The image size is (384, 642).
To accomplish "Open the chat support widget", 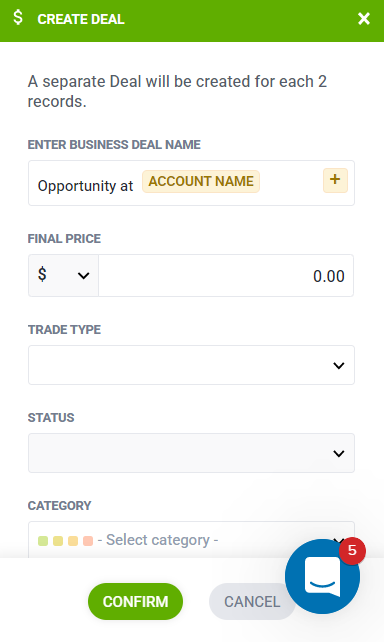I will point(323,576).
